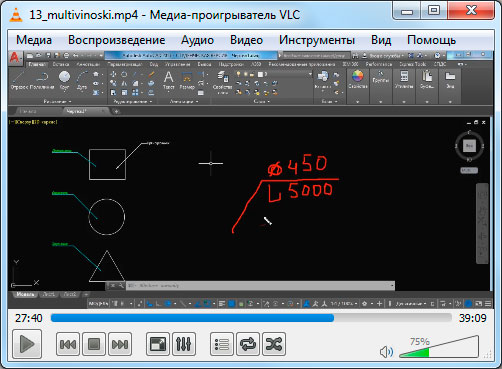This screenshot has height=369, width=502.
Task: Open the Аудио menu
Action: tap(197, 40)
